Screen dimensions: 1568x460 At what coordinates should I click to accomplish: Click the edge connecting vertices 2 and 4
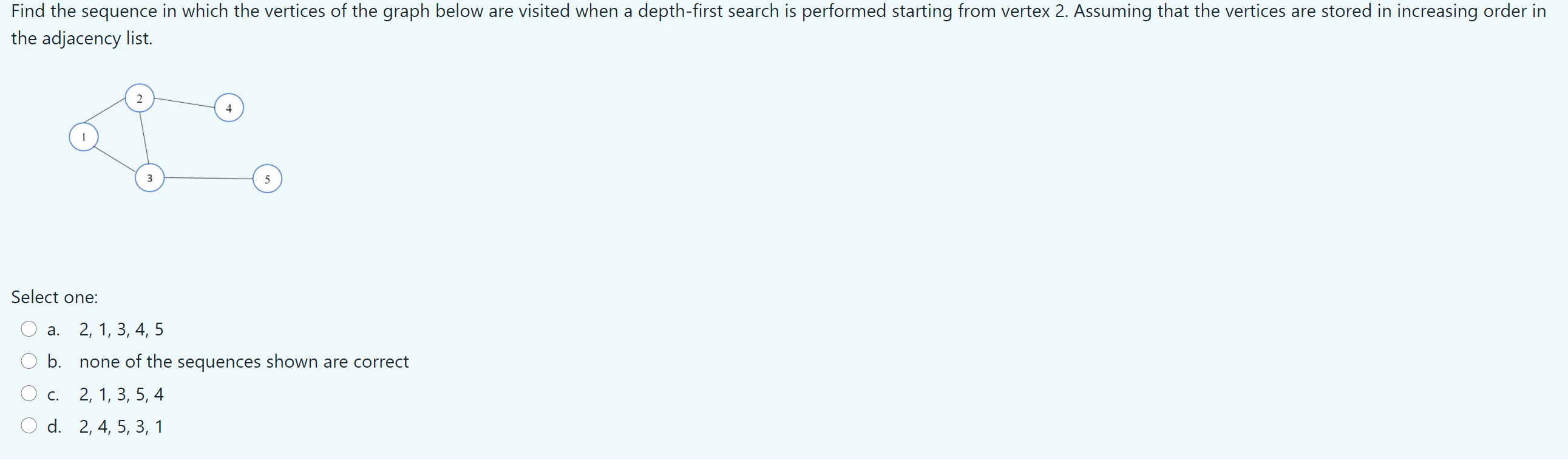[185, 103]
